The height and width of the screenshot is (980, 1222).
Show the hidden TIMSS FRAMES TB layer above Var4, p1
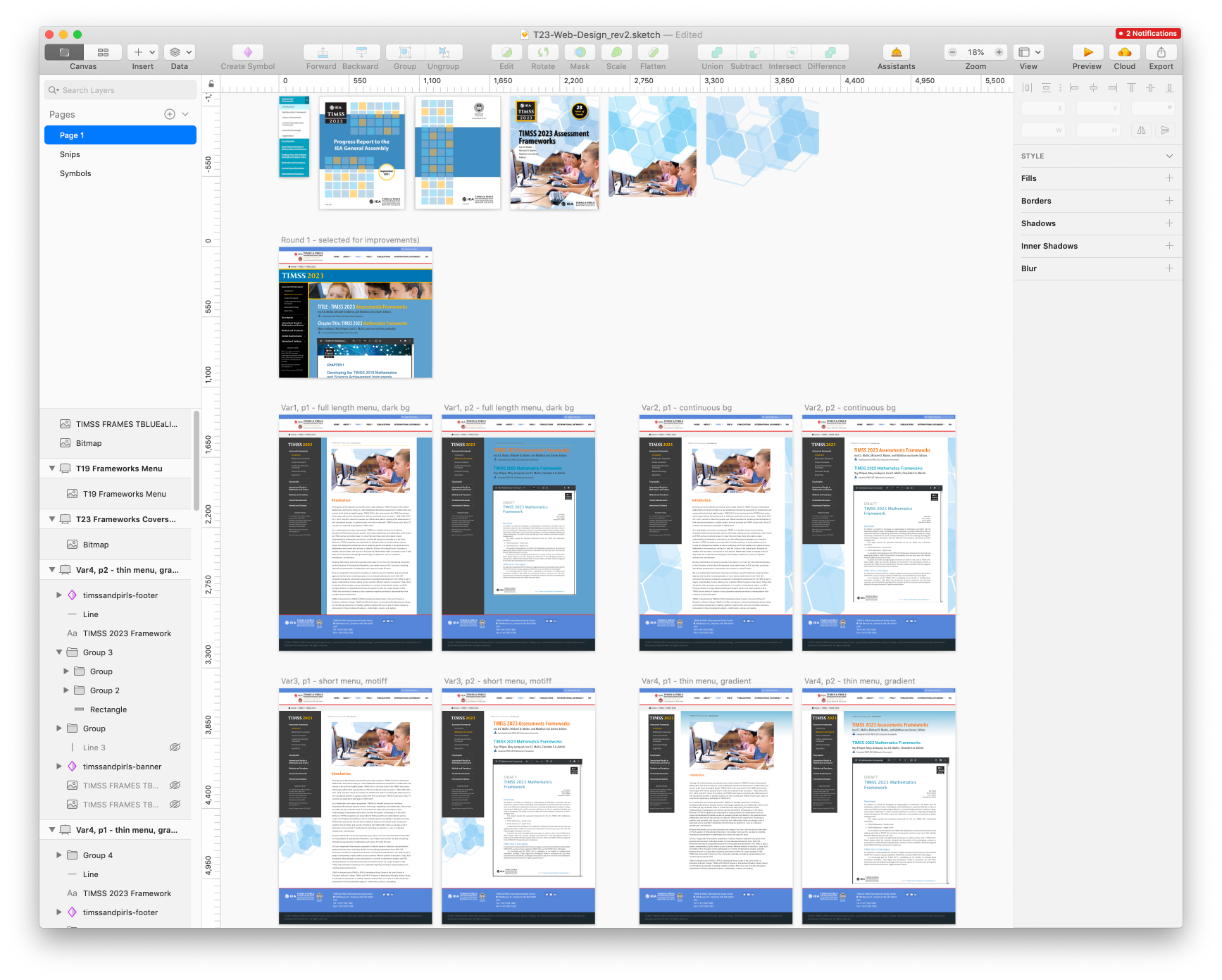175,805
